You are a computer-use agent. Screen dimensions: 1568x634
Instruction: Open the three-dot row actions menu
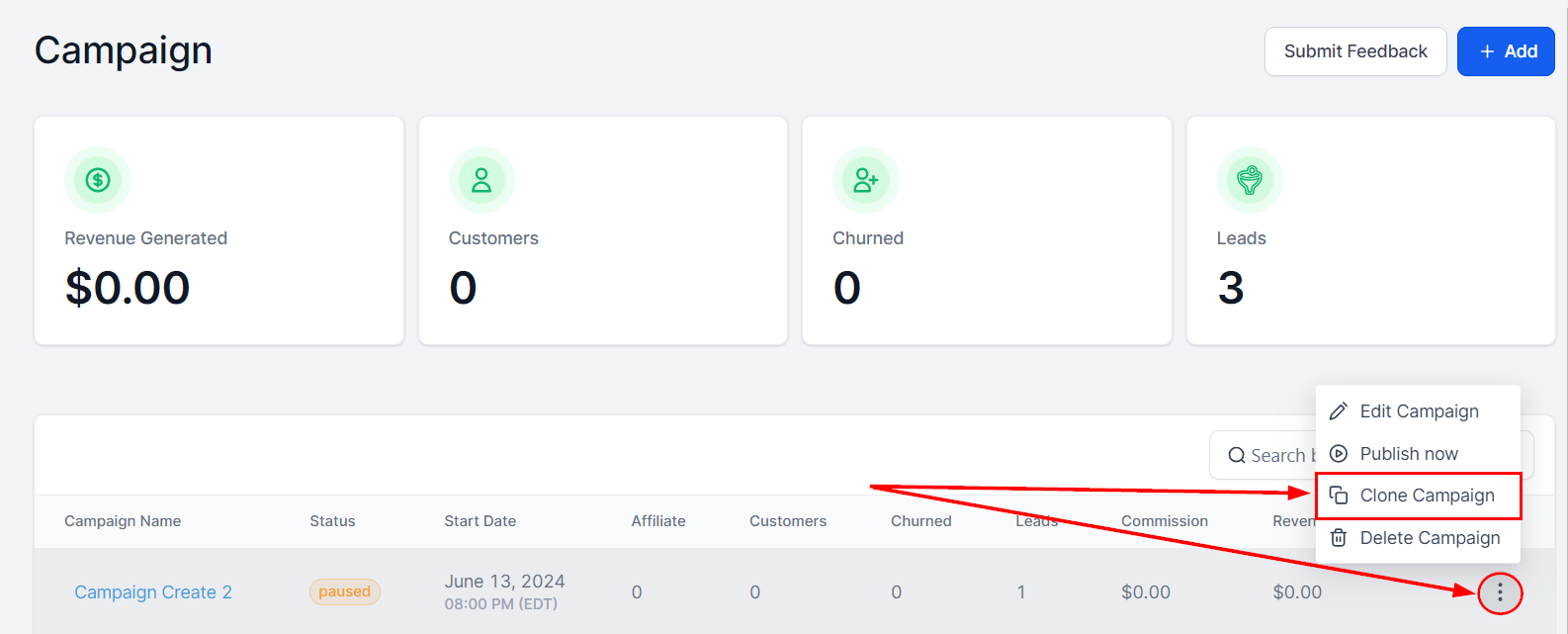pyautogui.click(x=1500, y=592)
